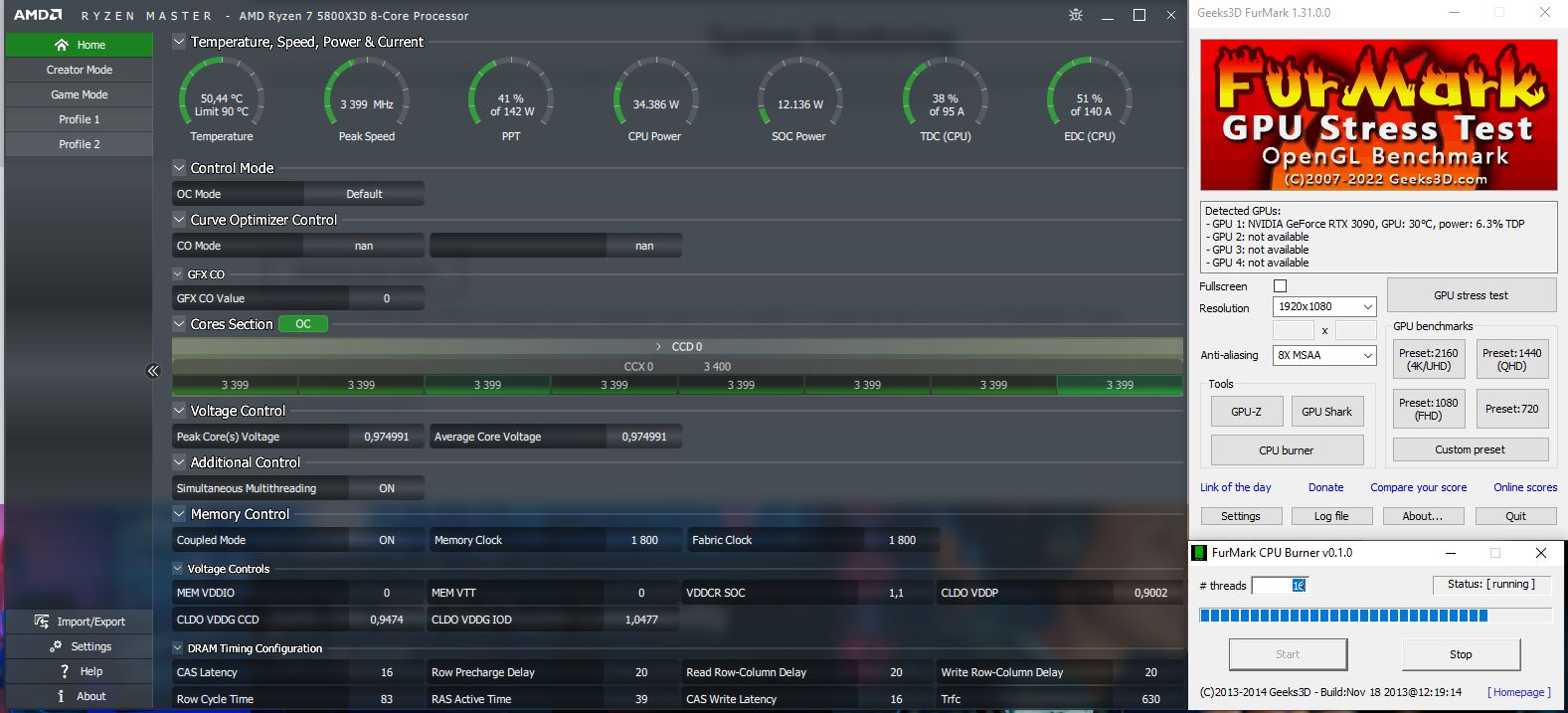The image size is (1568, 713).
Task: Toggle the green OC cores section badge
Action: coord(303,324)
